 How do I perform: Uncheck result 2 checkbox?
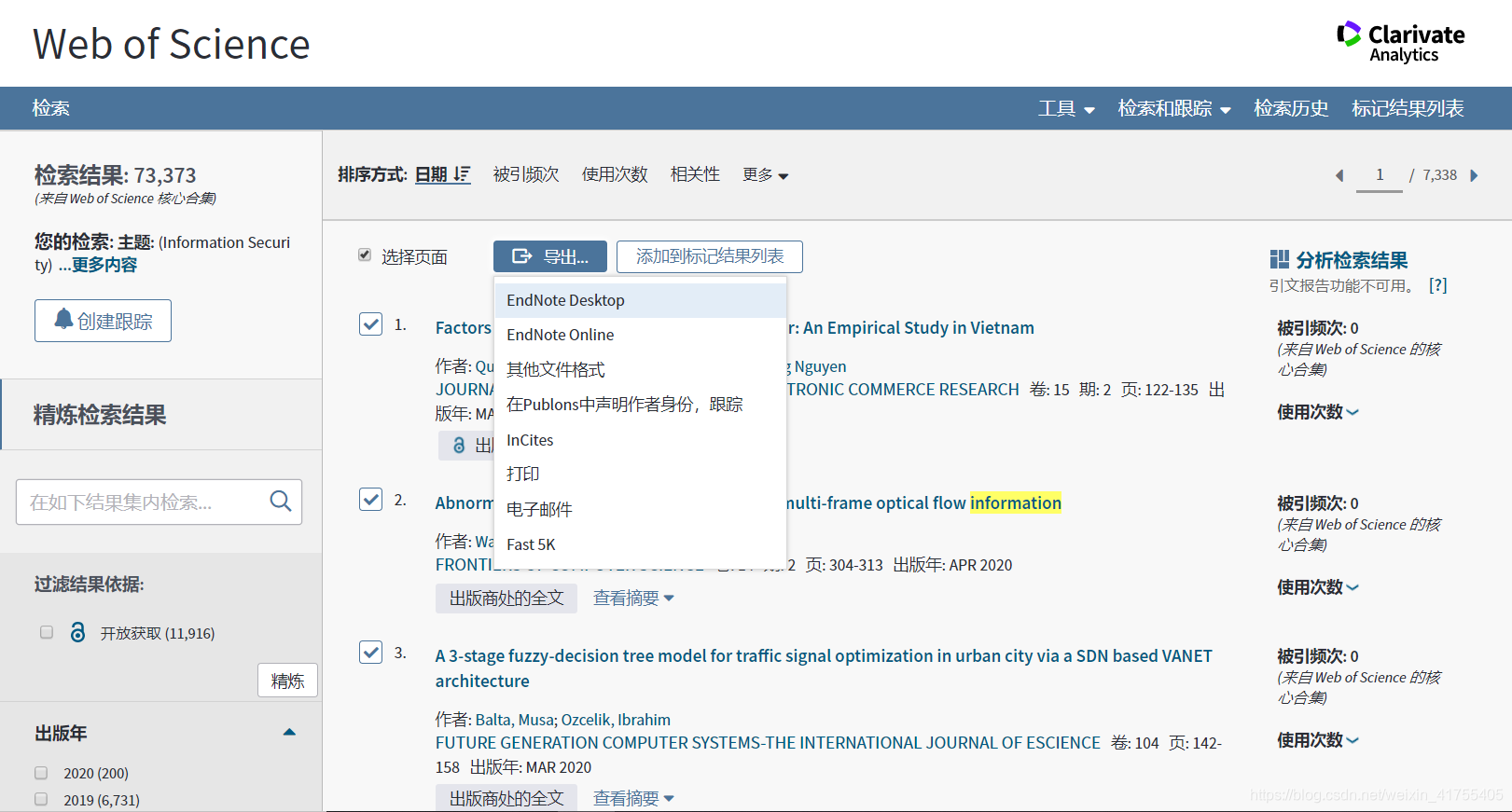click(x=370, y=499)
